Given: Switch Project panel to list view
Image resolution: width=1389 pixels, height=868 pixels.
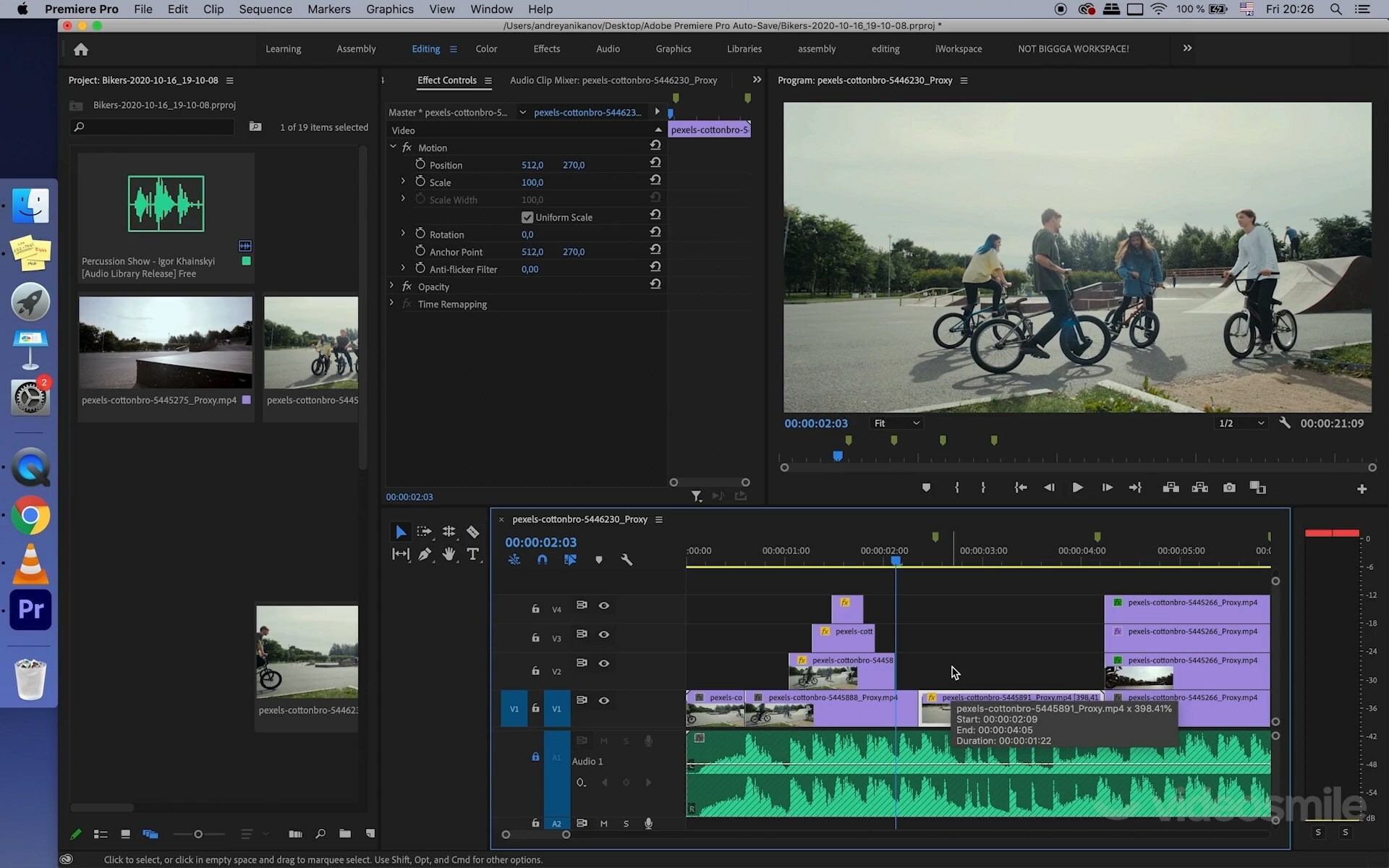Looking at the screenshot, I should pos(101,834).
